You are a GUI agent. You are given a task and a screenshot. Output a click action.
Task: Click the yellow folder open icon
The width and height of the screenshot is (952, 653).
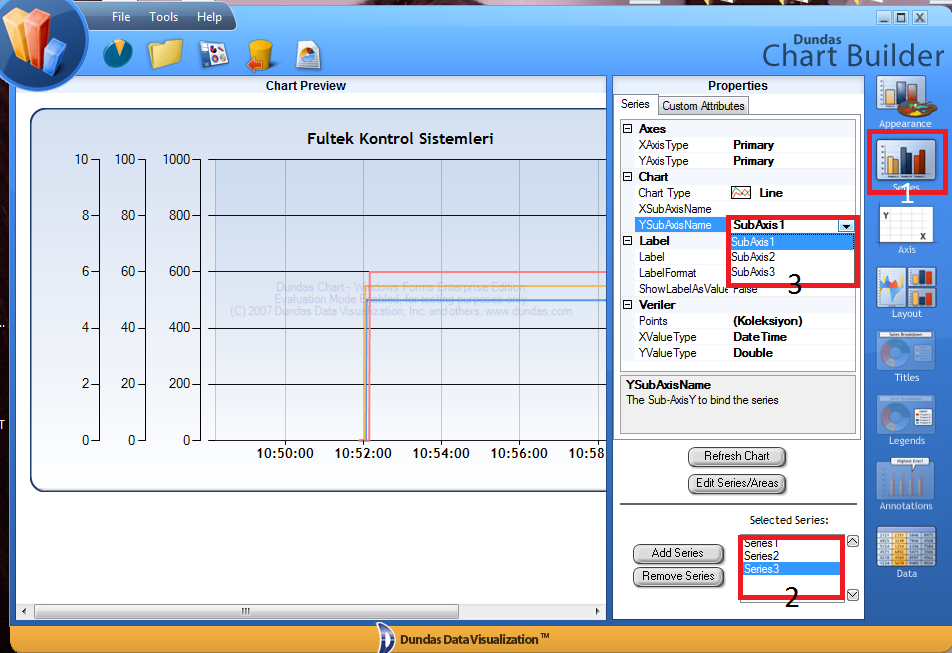(x=165, y=53)
